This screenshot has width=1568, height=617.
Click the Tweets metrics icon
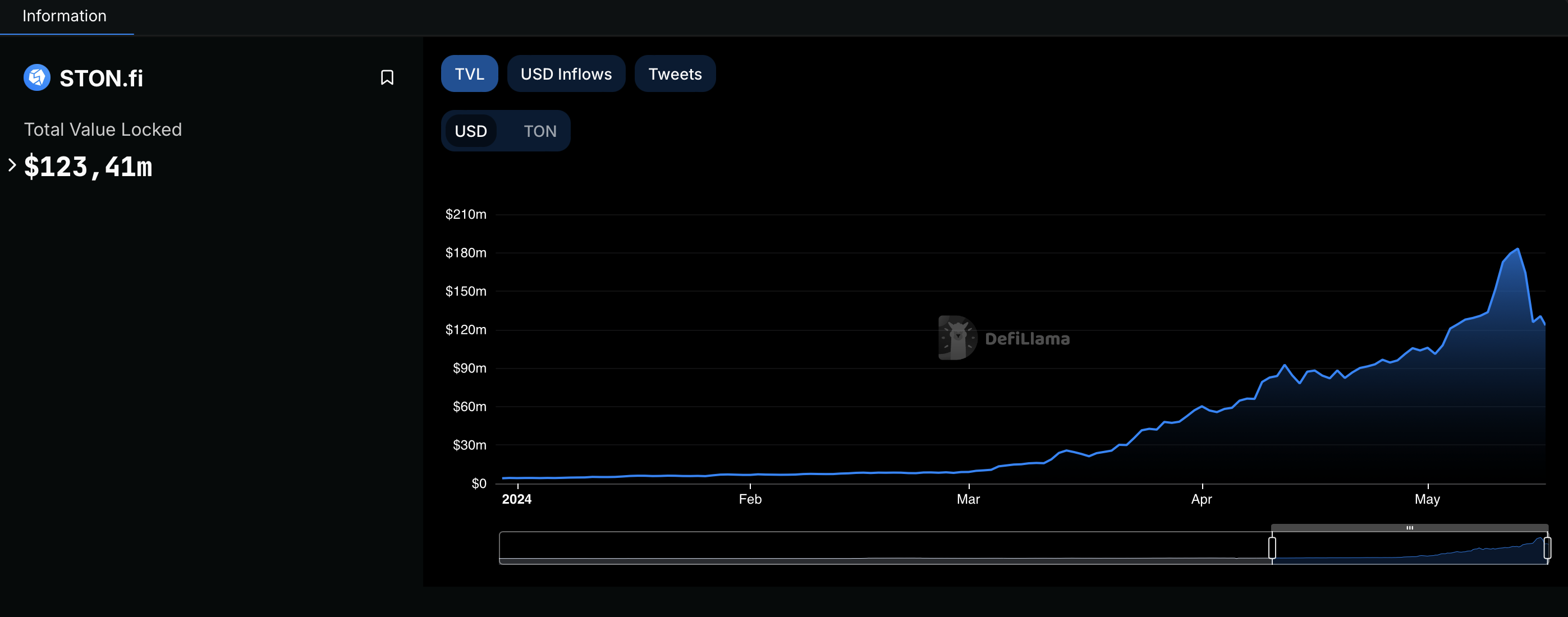click(x=675, y=74)
